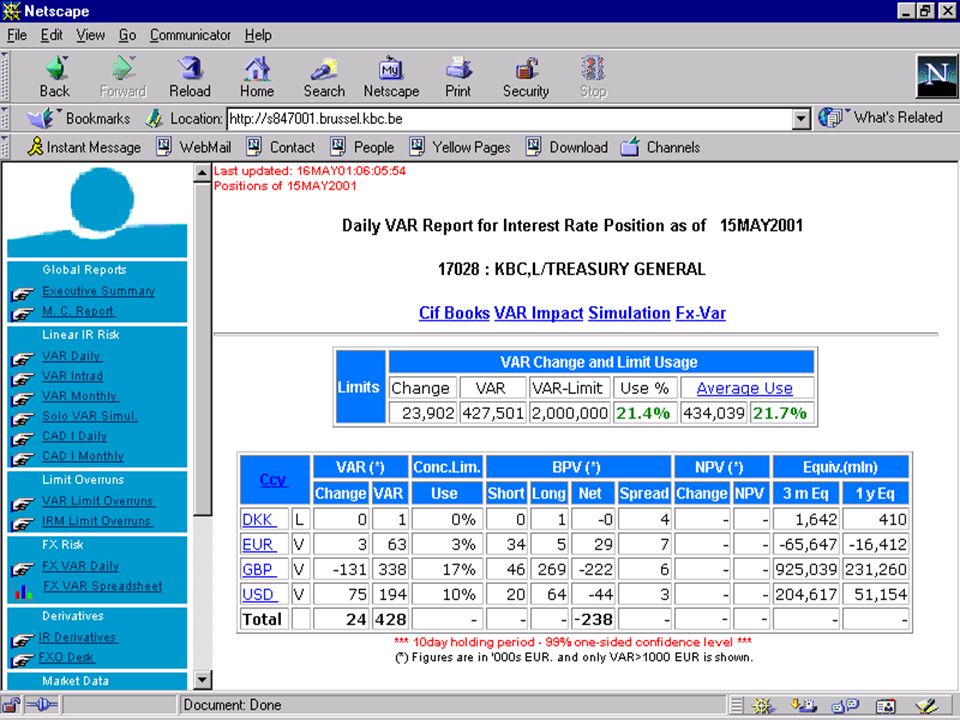
Task: Click the Average Use link
Action: click(744, 388)
